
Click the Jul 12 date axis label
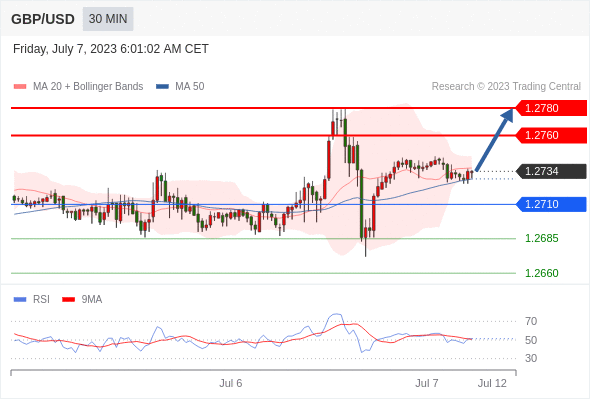pos(492,384)
